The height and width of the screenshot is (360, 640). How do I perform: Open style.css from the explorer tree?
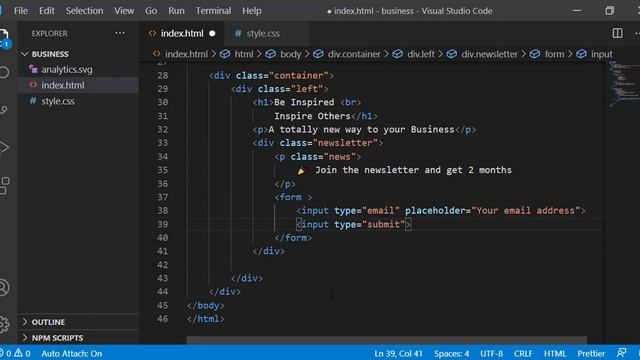click(78, 101)
